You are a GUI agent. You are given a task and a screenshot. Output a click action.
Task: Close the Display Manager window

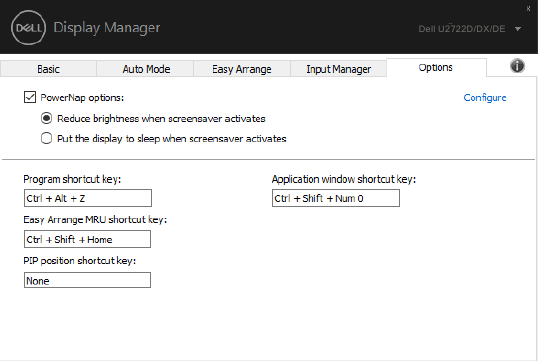(528, 9)
